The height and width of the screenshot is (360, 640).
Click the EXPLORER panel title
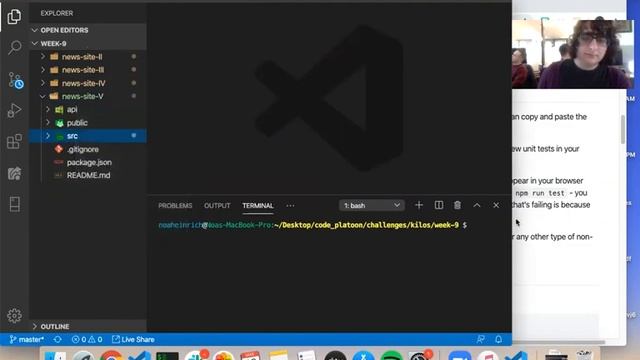point(57,13)
